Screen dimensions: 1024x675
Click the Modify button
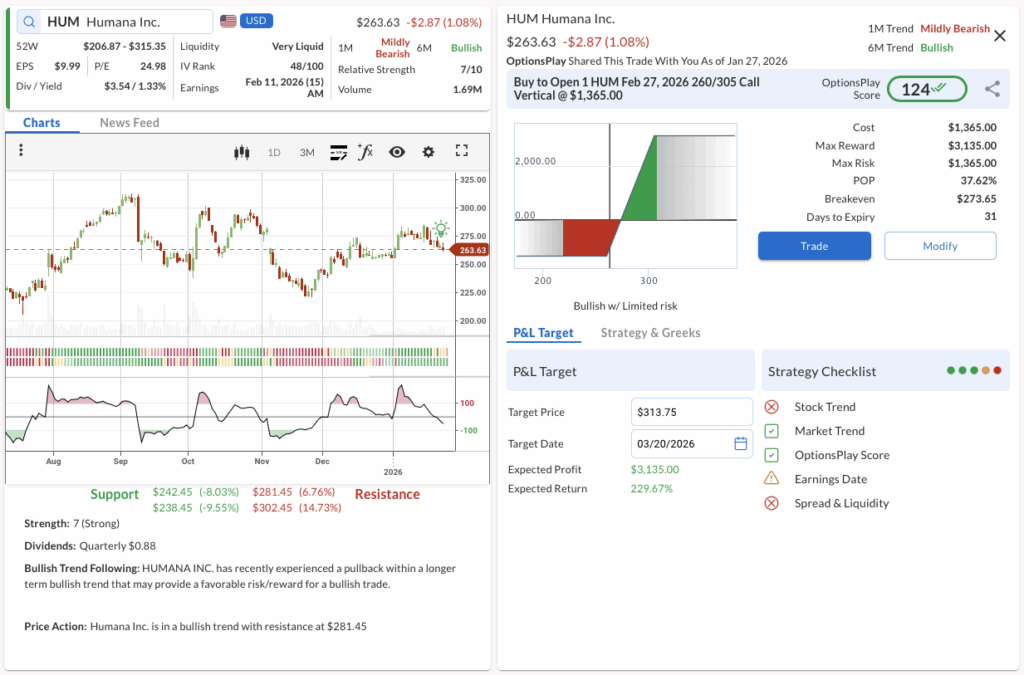point(940,246)
